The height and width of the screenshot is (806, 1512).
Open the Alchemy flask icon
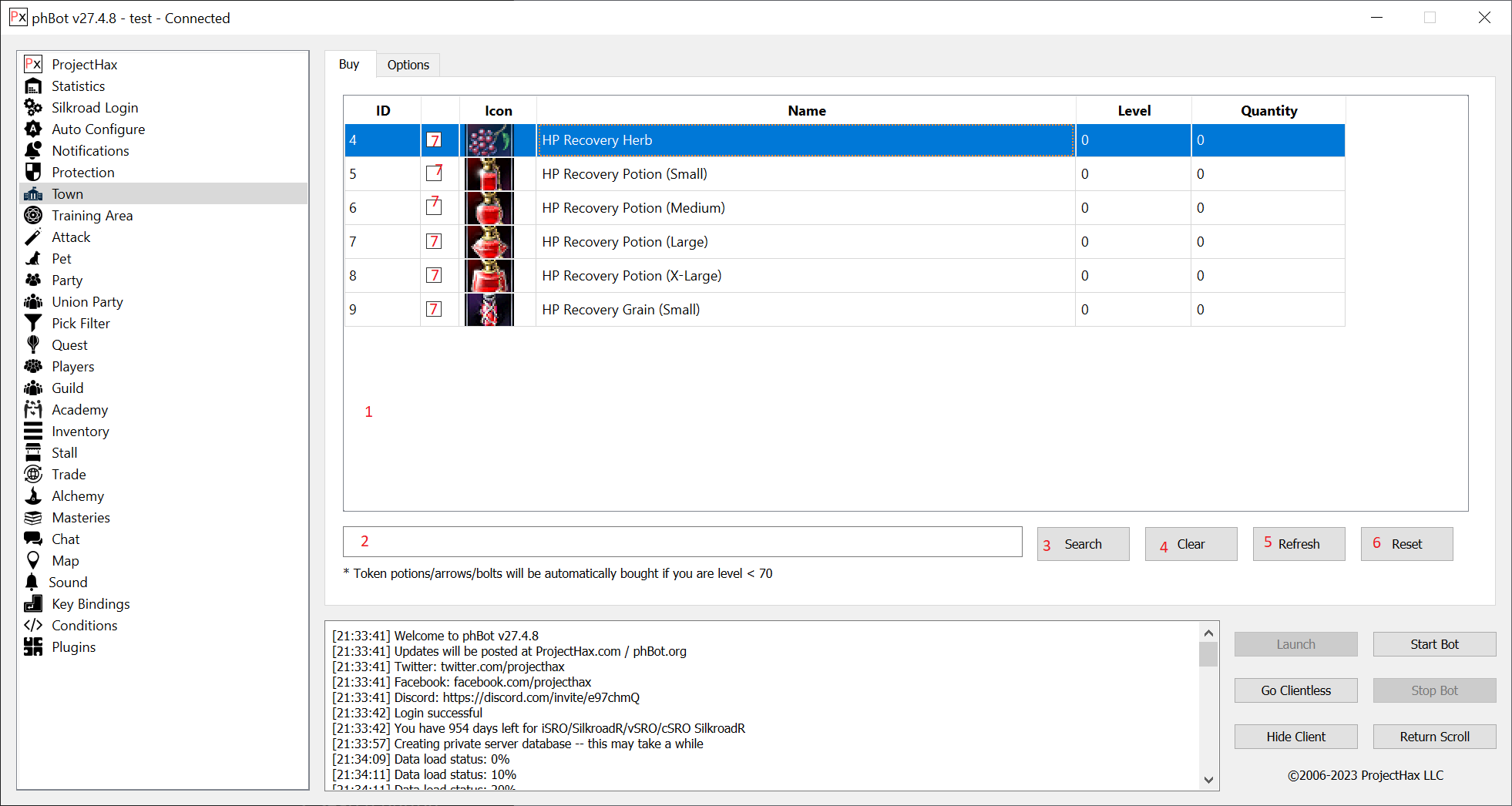tap(33, 496)
